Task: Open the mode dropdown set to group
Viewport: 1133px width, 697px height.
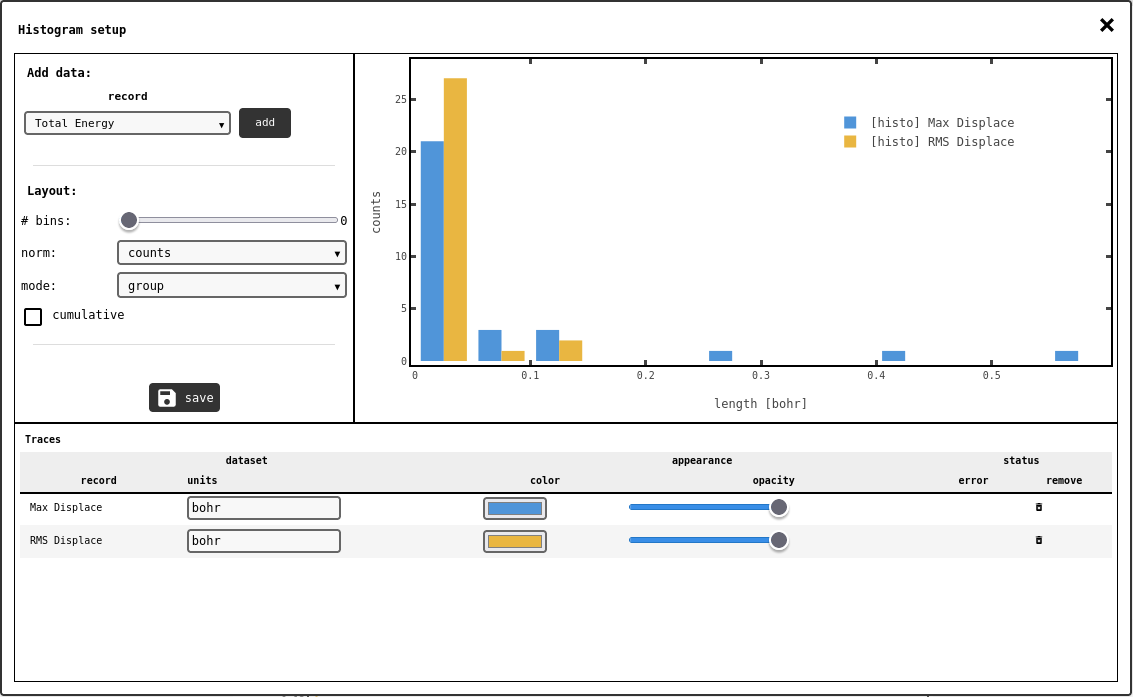Action: point(231,285)
